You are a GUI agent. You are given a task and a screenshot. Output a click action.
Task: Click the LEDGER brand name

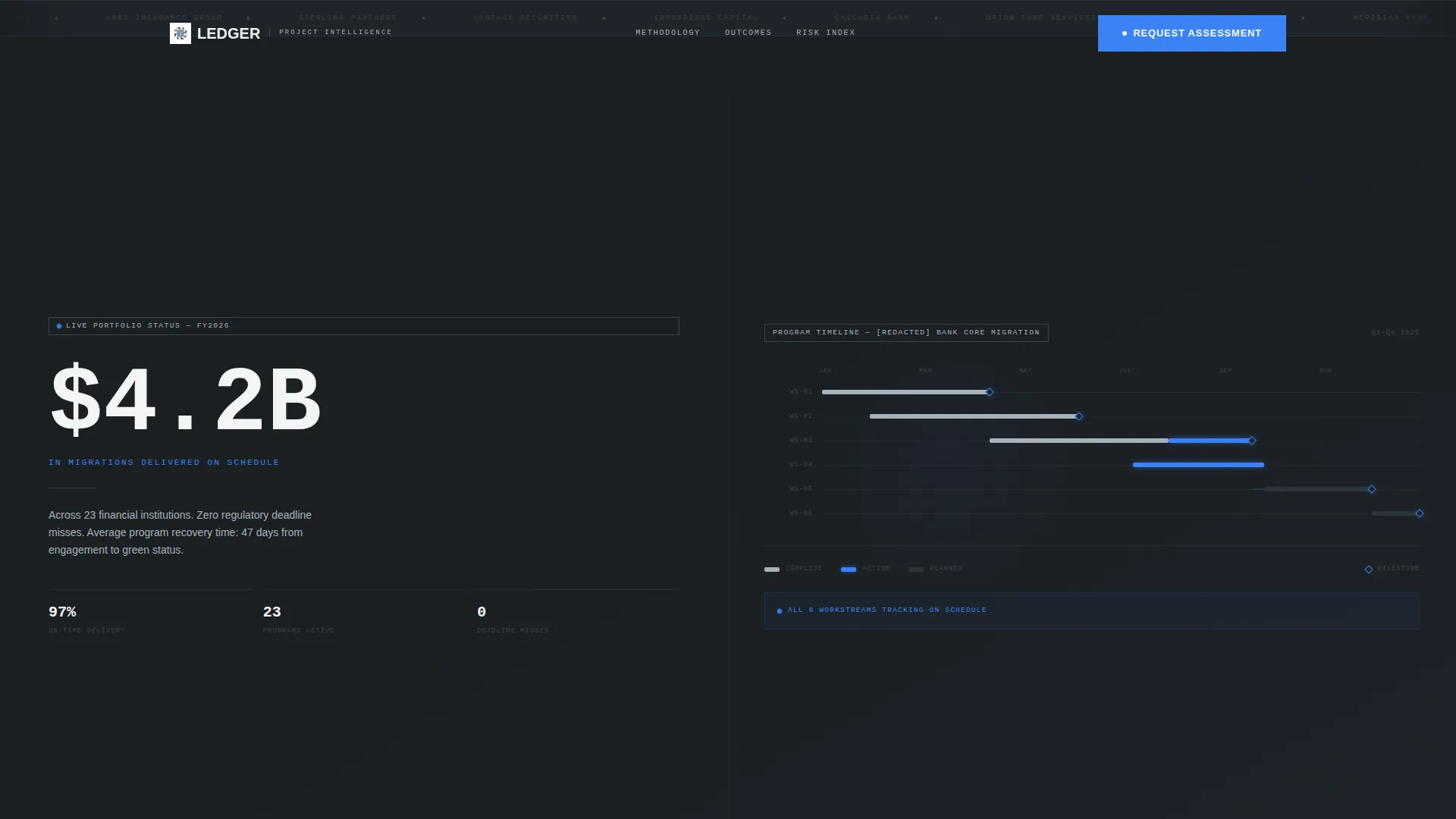point(228,33)
